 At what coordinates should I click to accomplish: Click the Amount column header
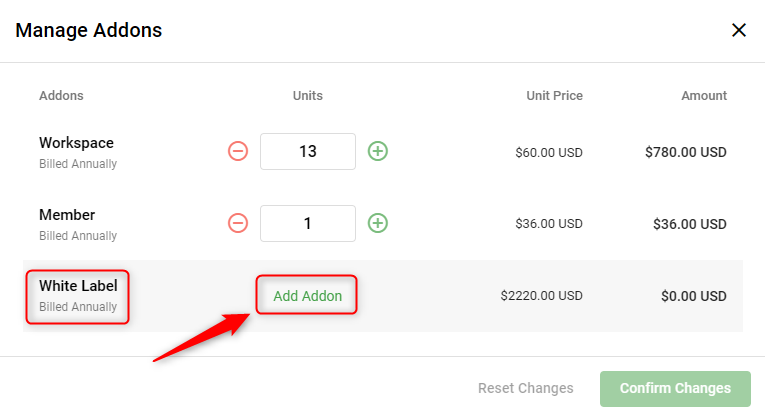click(704, 96)
